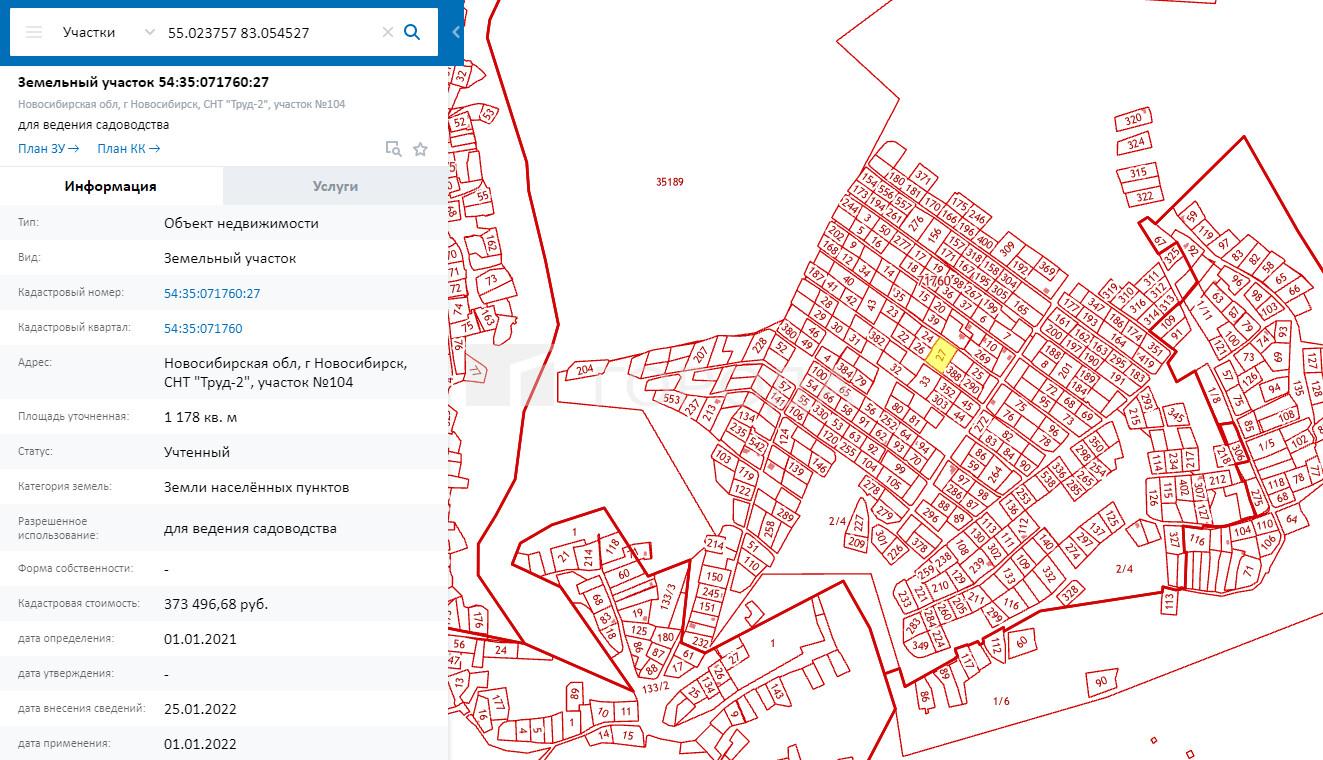Image resolution: width=1323 pixels, height=760 pixels.
Task: Select the Информация tab
Action: 111,186
